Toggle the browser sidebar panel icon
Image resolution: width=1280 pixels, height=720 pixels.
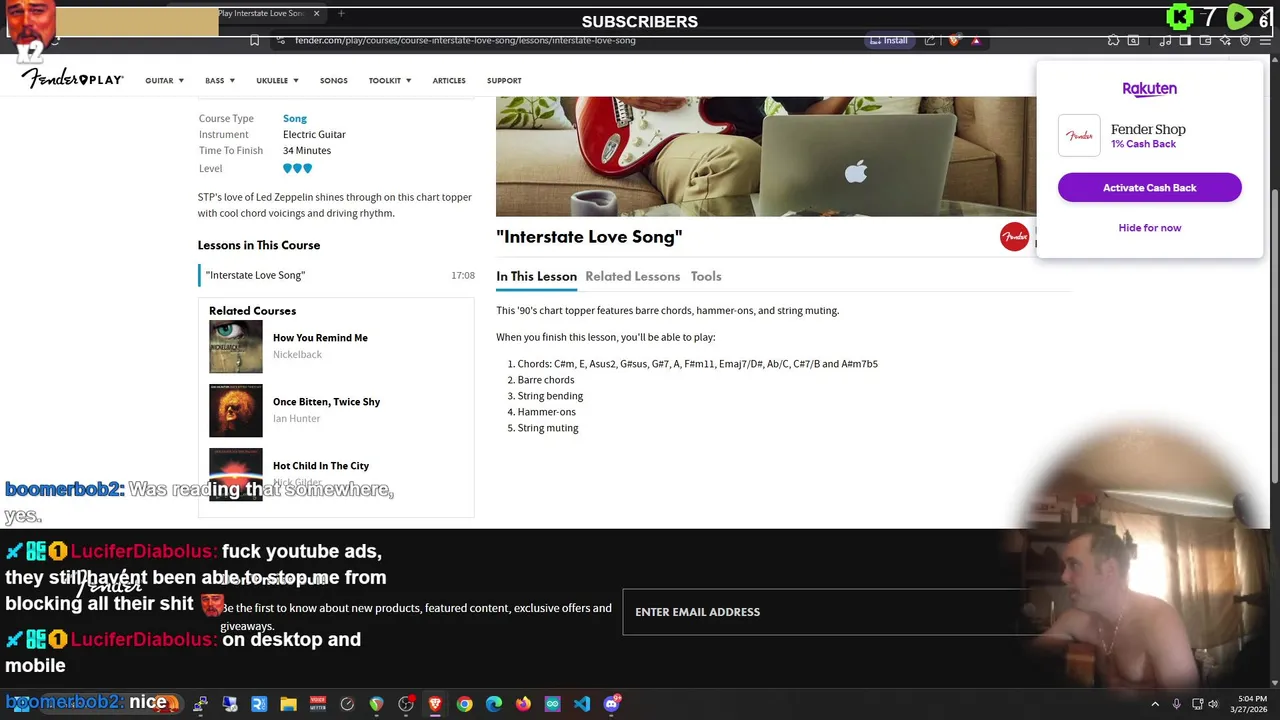click(x=1185, y=41)
